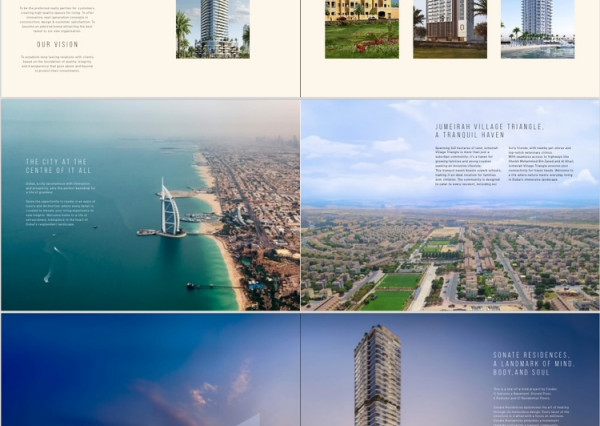Click the right text column under Jumeirah Village Triangle
This screenshot has width=600, height=426.
[541, 163]
